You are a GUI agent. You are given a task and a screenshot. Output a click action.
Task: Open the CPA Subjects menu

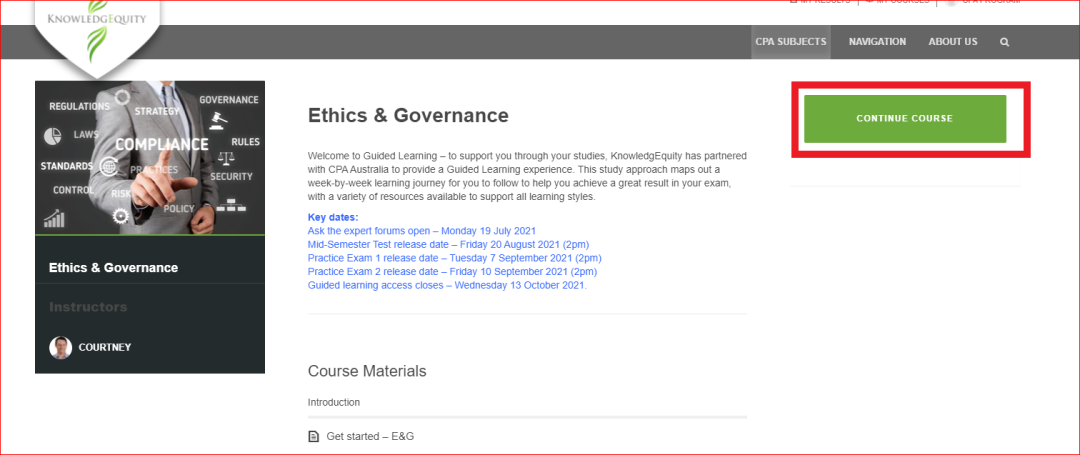790,42
